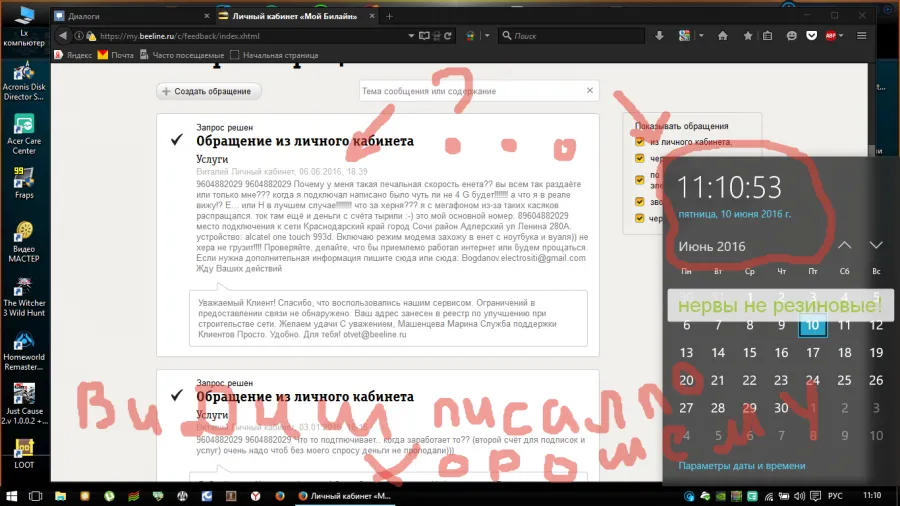Open LOOT desktop shortcut
The height and width of the screenshot is (506, 900).
pos(24,454)
